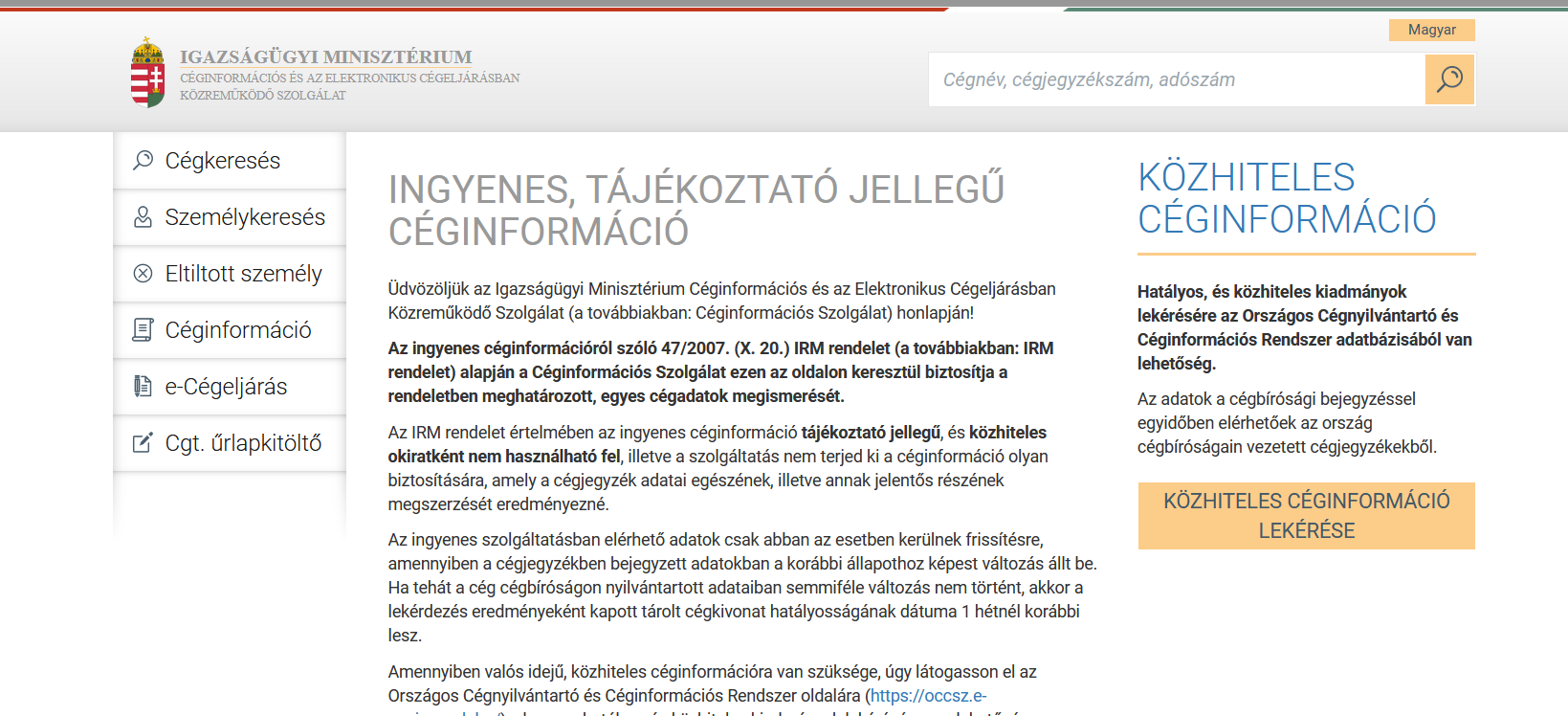Select Személykeresés in the sidebar
Screen dimensions: 1568x716
tap(245, 217)
